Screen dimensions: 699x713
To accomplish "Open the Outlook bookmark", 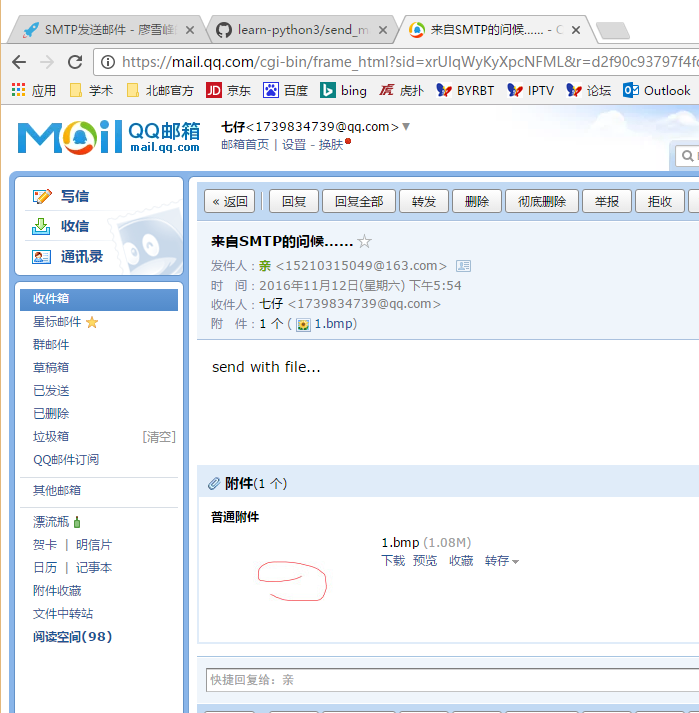I will pos(656,90).
